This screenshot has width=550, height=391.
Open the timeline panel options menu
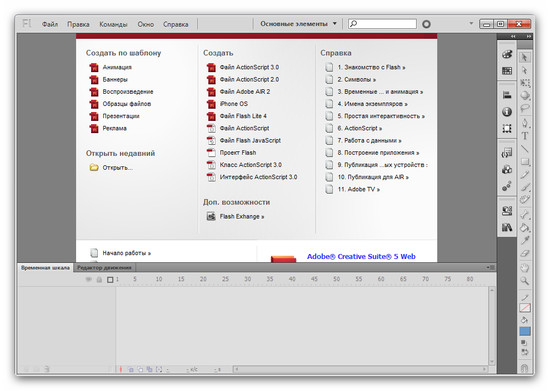491,268
